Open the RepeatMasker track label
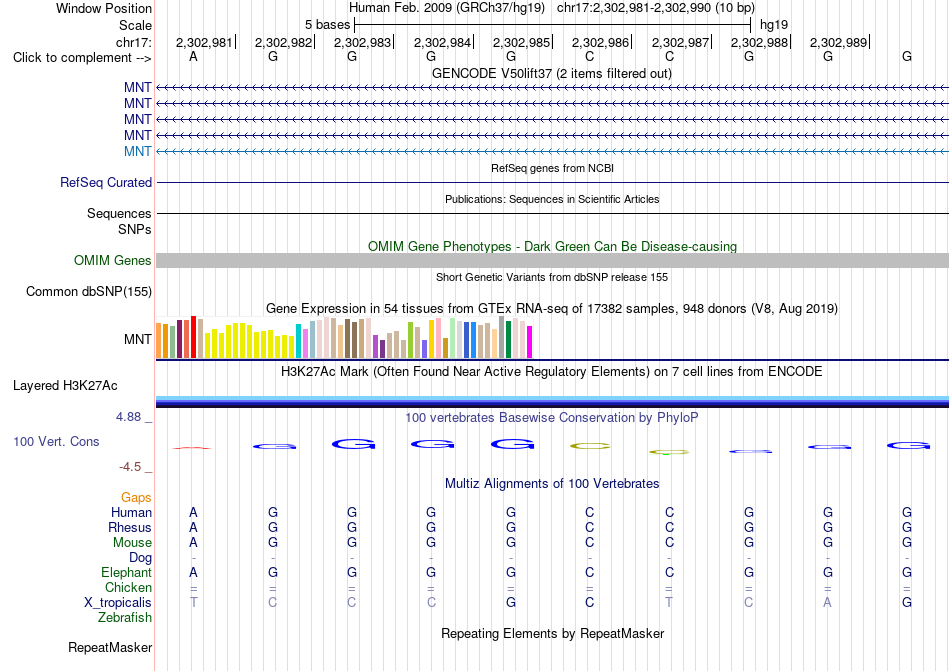 click(110, 647)
